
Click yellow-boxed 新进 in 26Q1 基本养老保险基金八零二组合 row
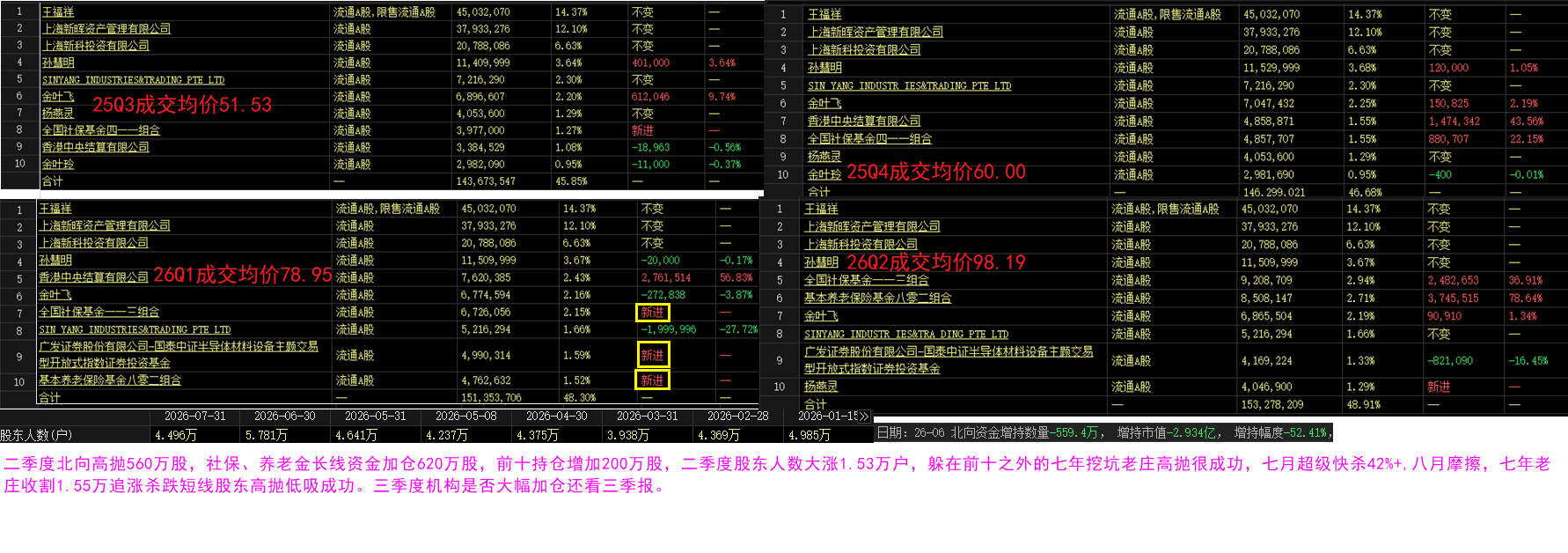(x=653, y=380)
